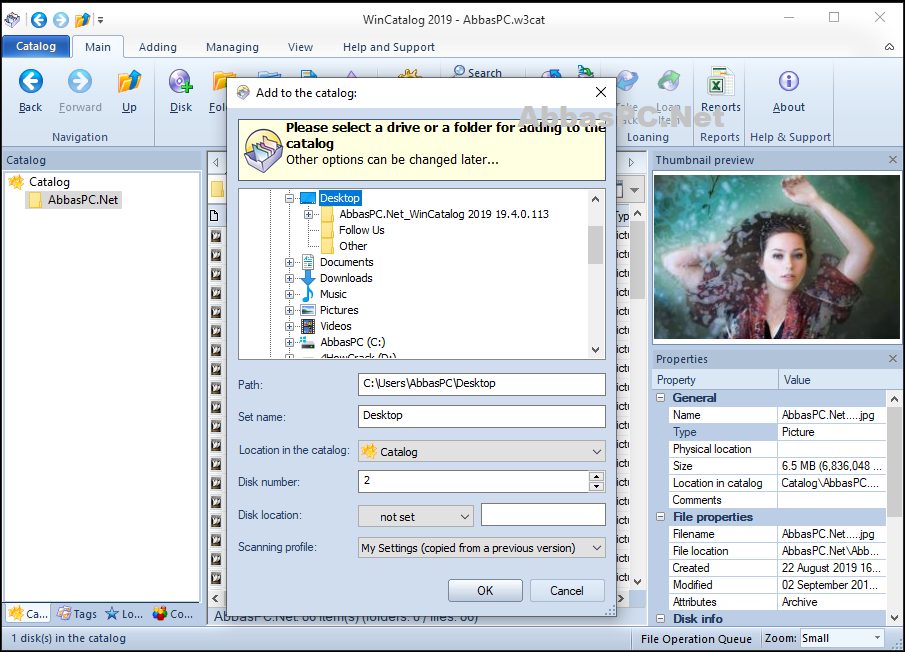Switch to the Adding ribbon tab
This screenshot has height=652, width=905.
[158, 47]
